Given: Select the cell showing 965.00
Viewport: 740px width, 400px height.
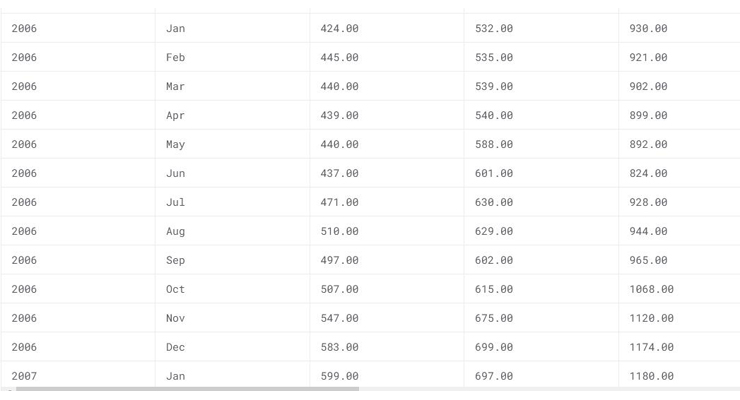Looking at the screenshot, I should 680,260.
